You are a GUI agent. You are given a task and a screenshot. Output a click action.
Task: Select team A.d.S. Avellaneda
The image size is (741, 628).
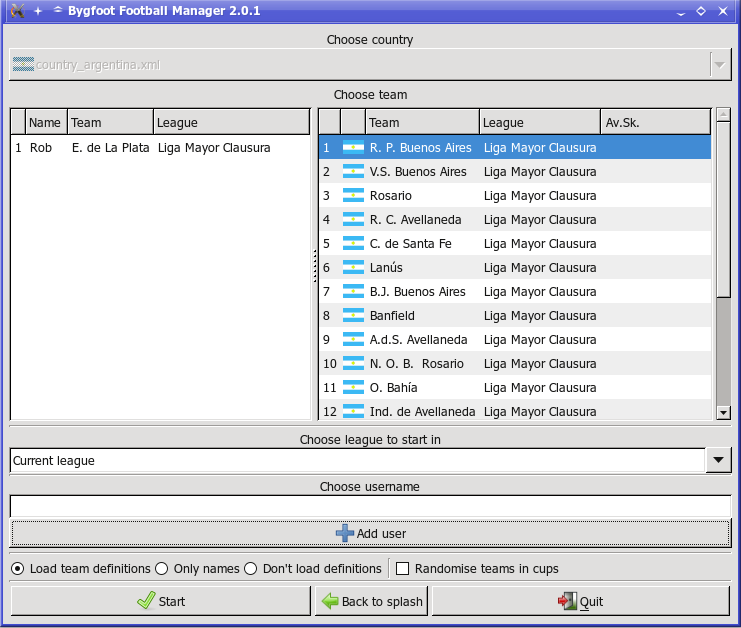[x=515, y=340]
